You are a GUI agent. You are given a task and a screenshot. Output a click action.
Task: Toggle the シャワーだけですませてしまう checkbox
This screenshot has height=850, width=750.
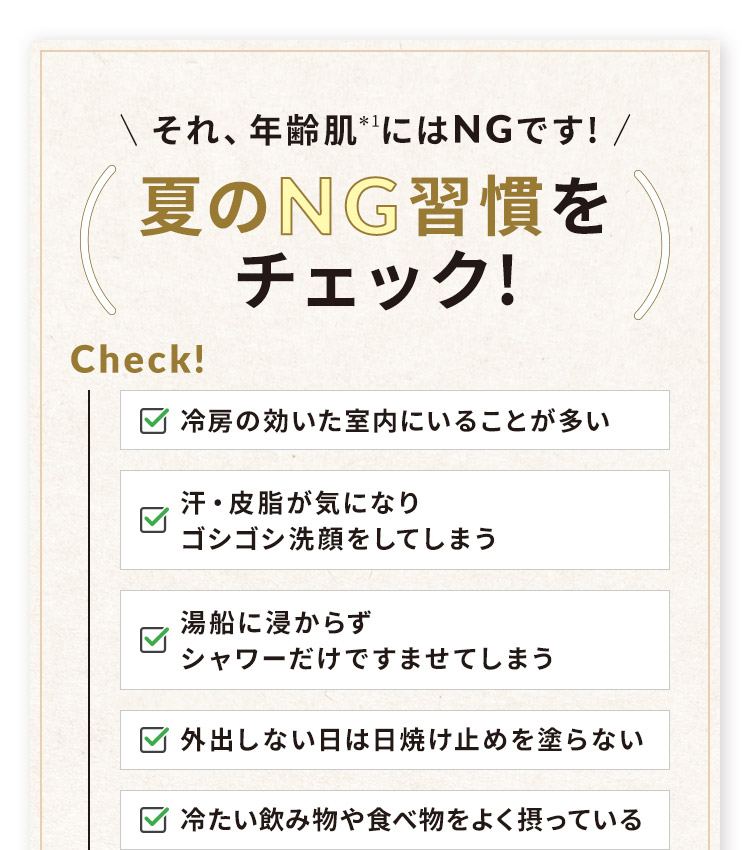[154, 639]
